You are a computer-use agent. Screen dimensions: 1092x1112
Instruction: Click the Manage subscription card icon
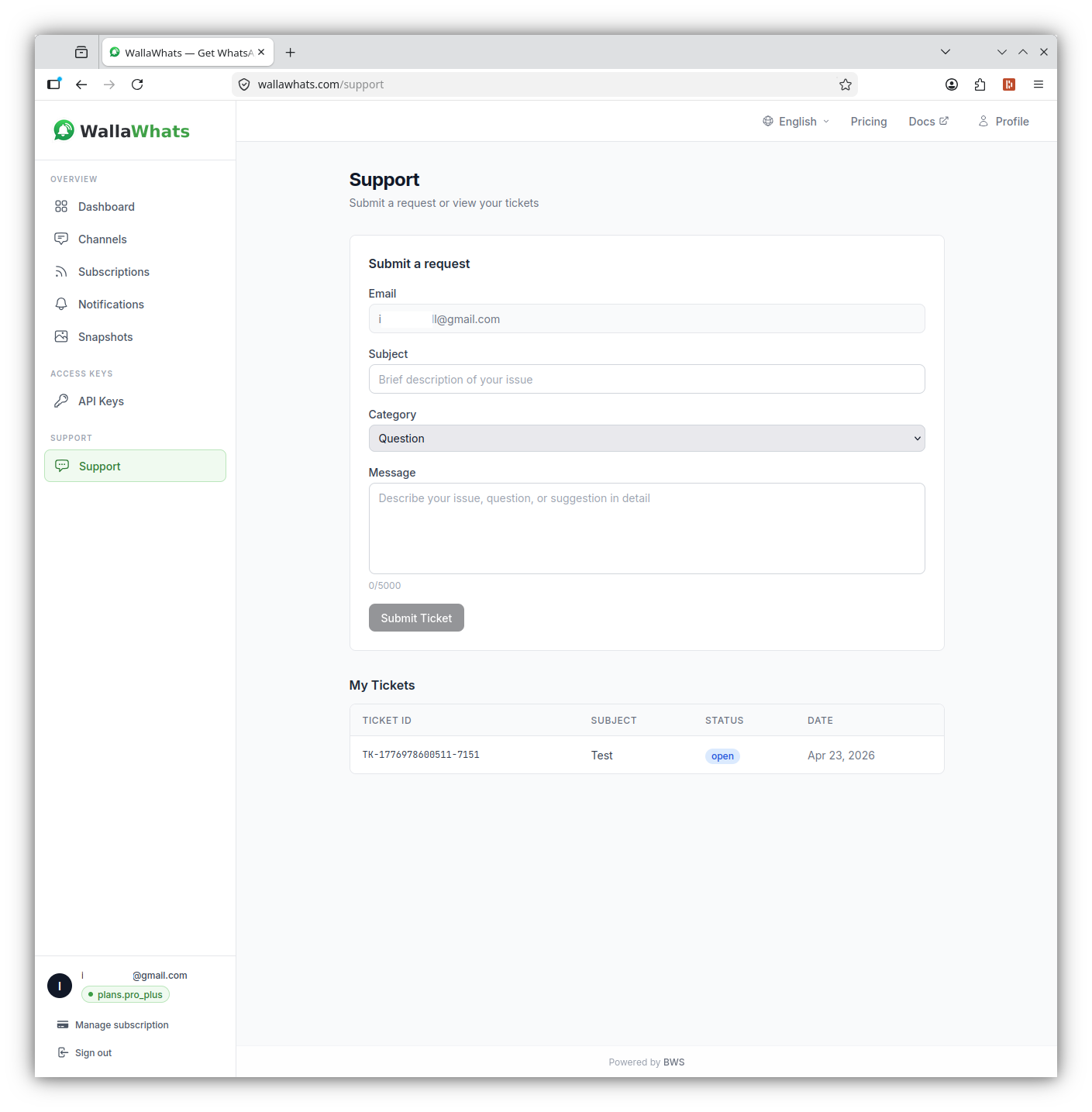63,1024
